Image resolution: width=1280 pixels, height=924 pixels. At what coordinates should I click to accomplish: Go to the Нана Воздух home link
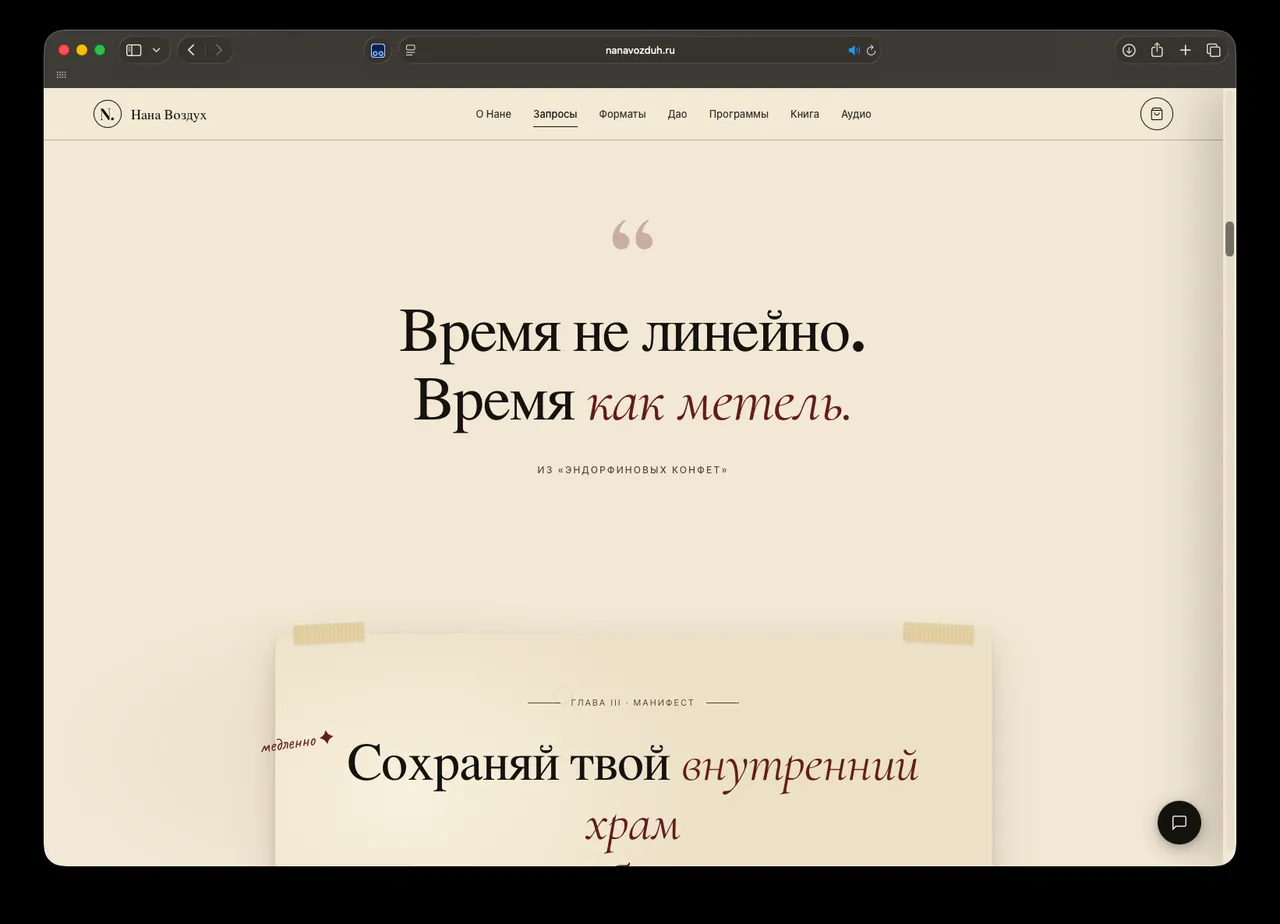(169, 115)
